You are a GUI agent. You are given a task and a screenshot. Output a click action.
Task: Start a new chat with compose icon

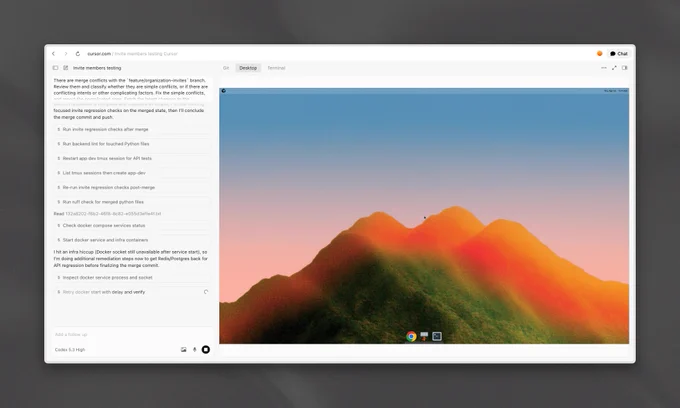click(65, 68)
